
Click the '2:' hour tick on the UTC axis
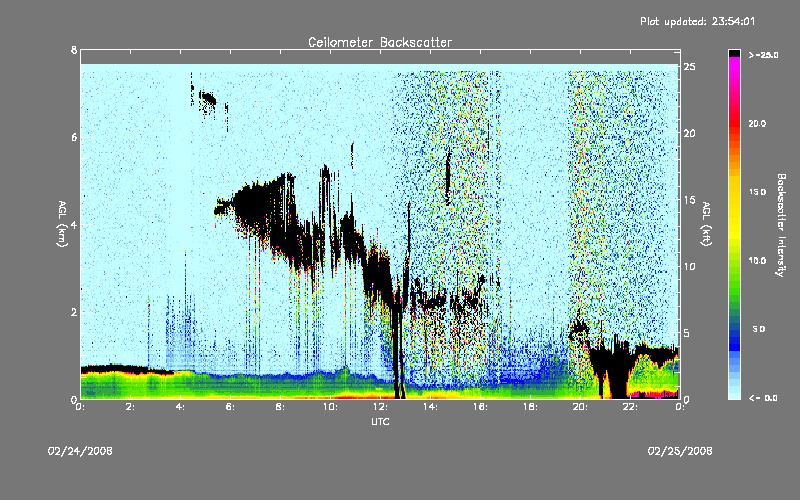click(131, 407)
